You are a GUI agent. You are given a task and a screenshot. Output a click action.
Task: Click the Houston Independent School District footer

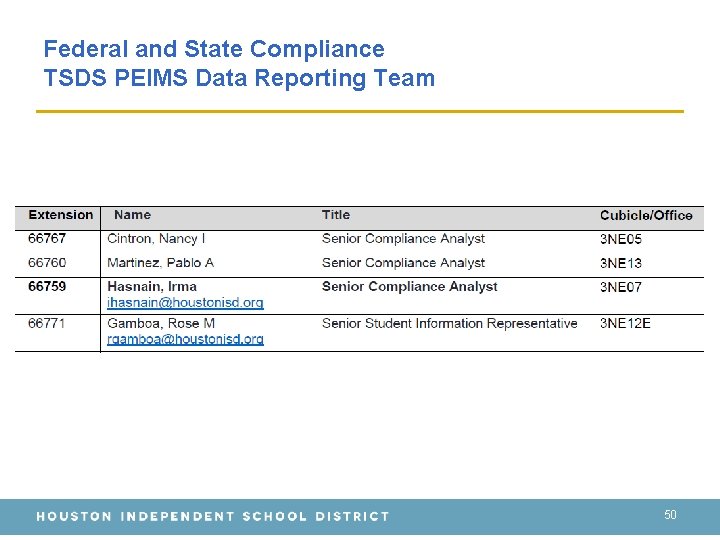coord(213,517)
